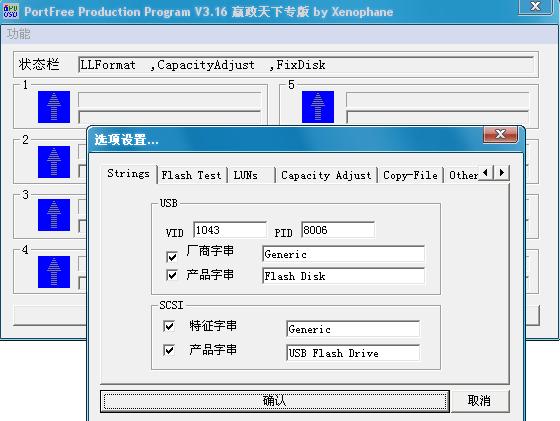This screenshot has height=421, width=560.
Task: Click the blue arrow icon for port 5
Action: point(318,107)
